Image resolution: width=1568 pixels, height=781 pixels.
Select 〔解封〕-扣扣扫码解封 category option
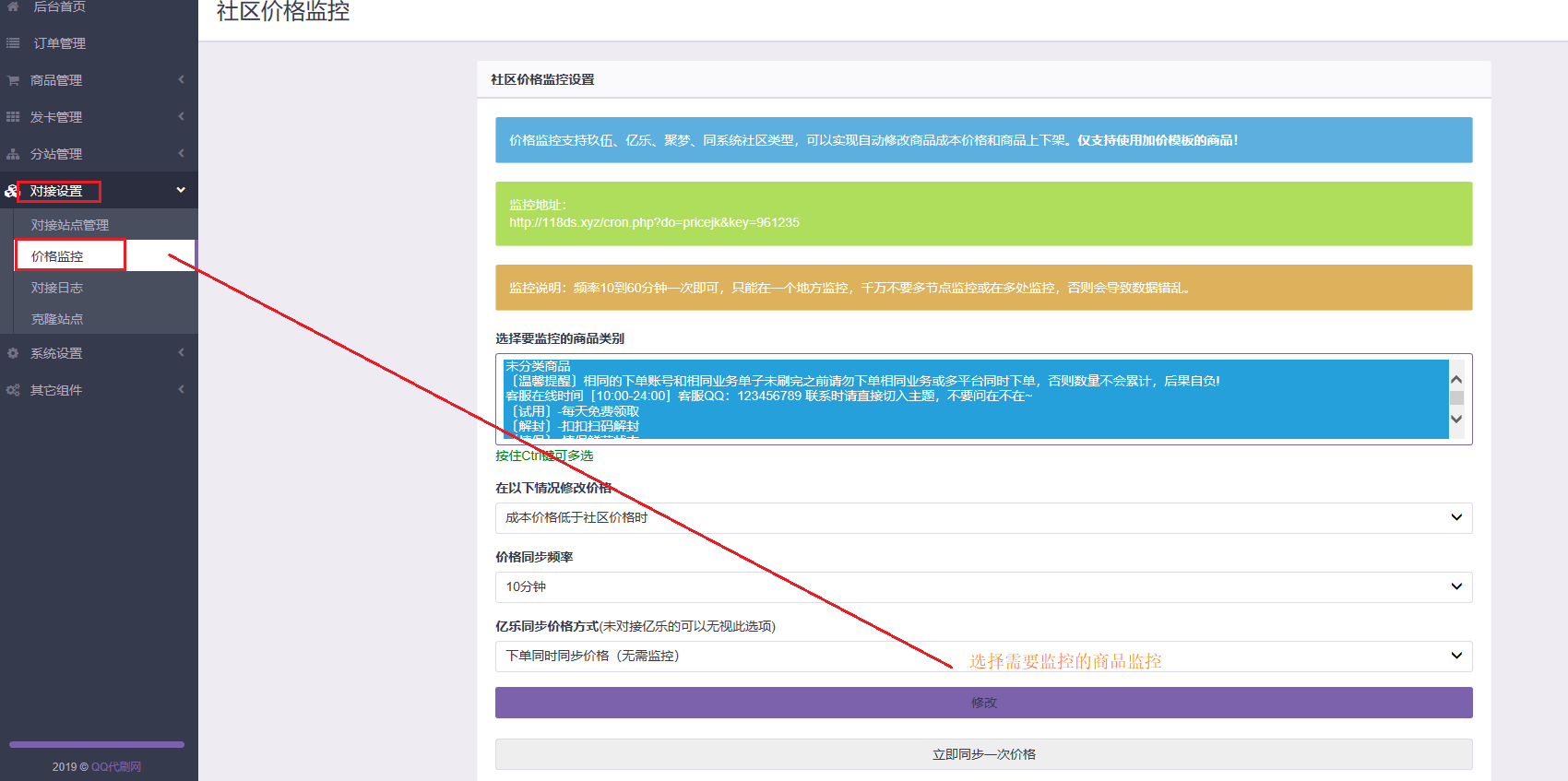pos(976,426)
